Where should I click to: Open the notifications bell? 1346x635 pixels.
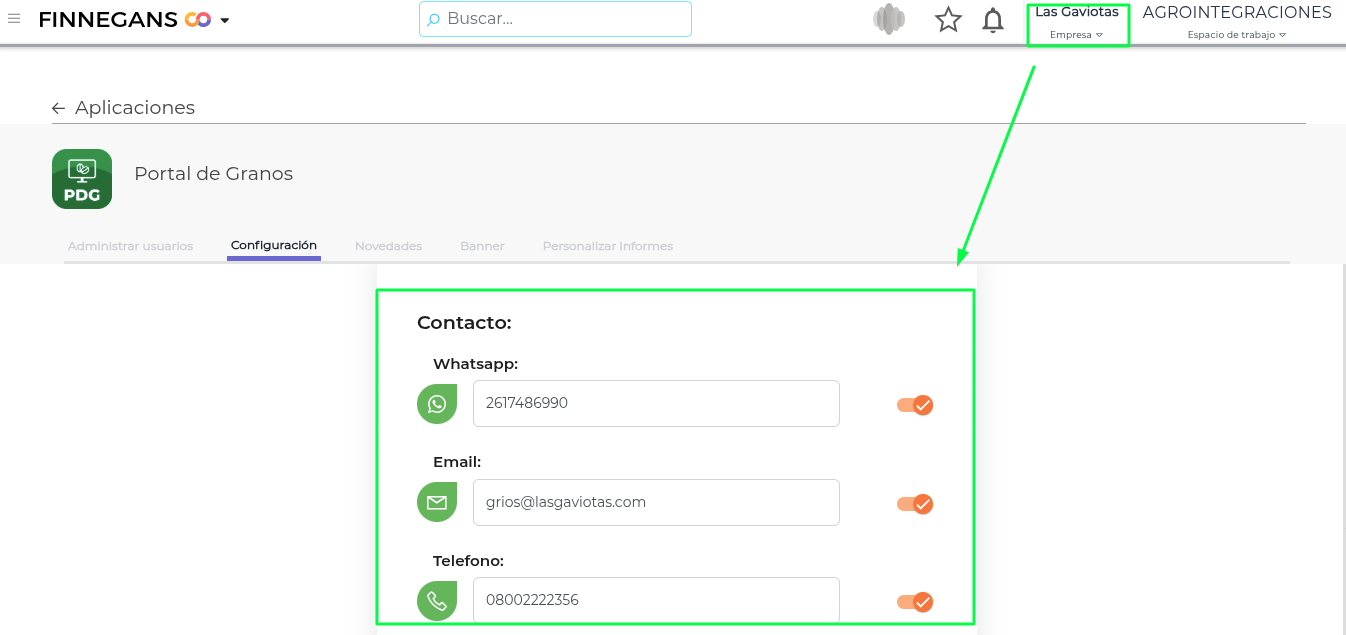tap(992, 20)
